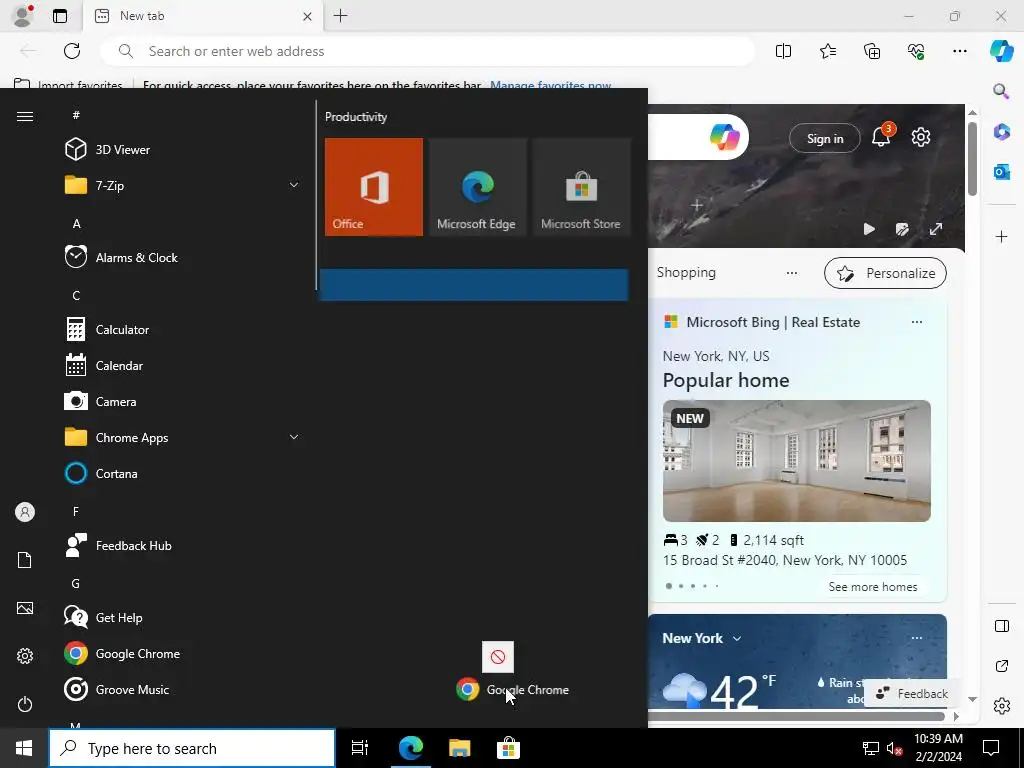This screenshot has width=1024, height=768.
Task: Open Browser essentials heart icon
Action: click(x=916, y=51)
